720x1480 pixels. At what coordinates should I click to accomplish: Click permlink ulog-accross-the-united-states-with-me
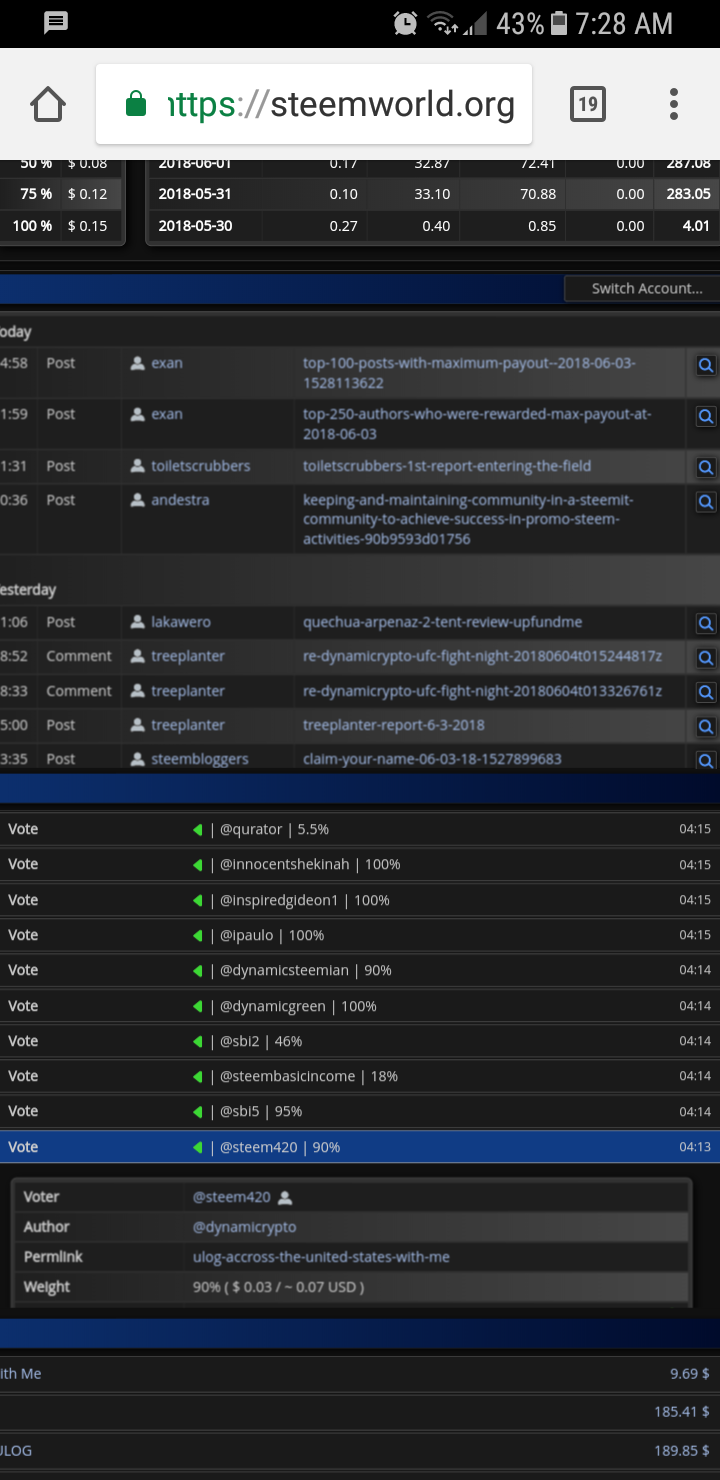pos(321,1257)
